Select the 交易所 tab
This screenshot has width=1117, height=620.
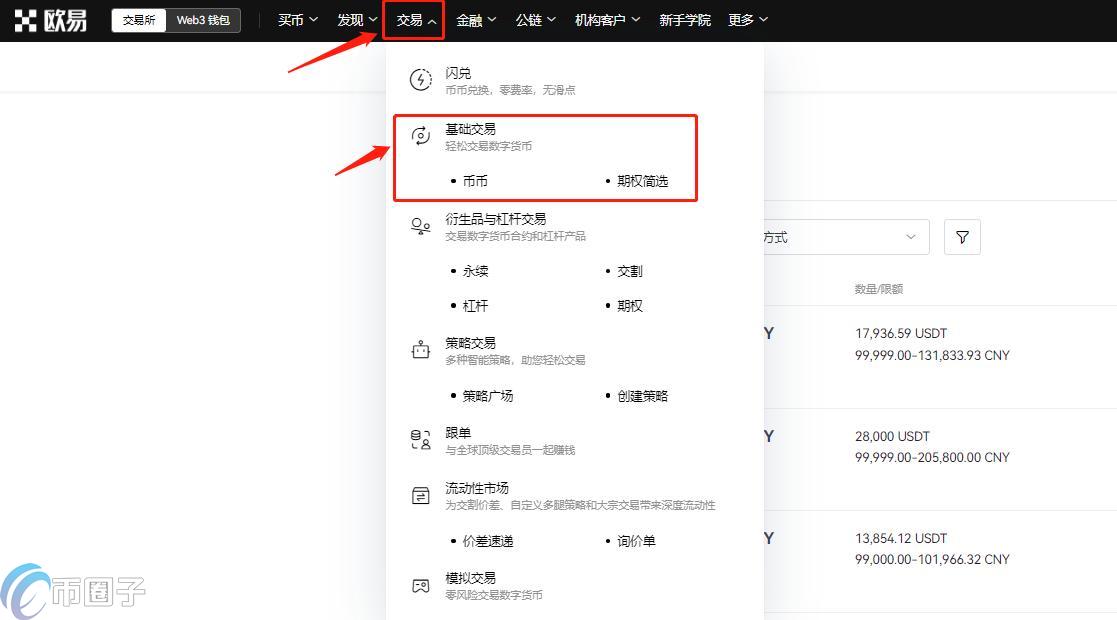[139, 19]
